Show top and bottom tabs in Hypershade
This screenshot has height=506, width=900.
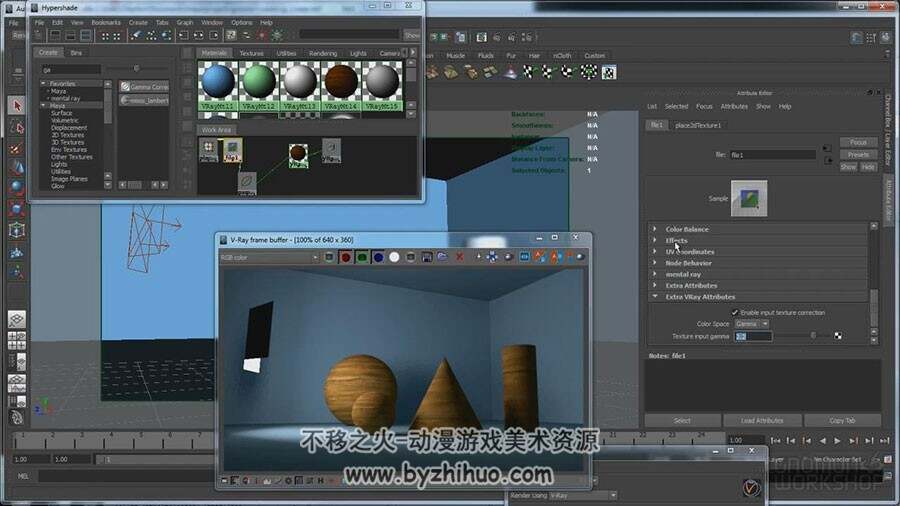[86, 36]
